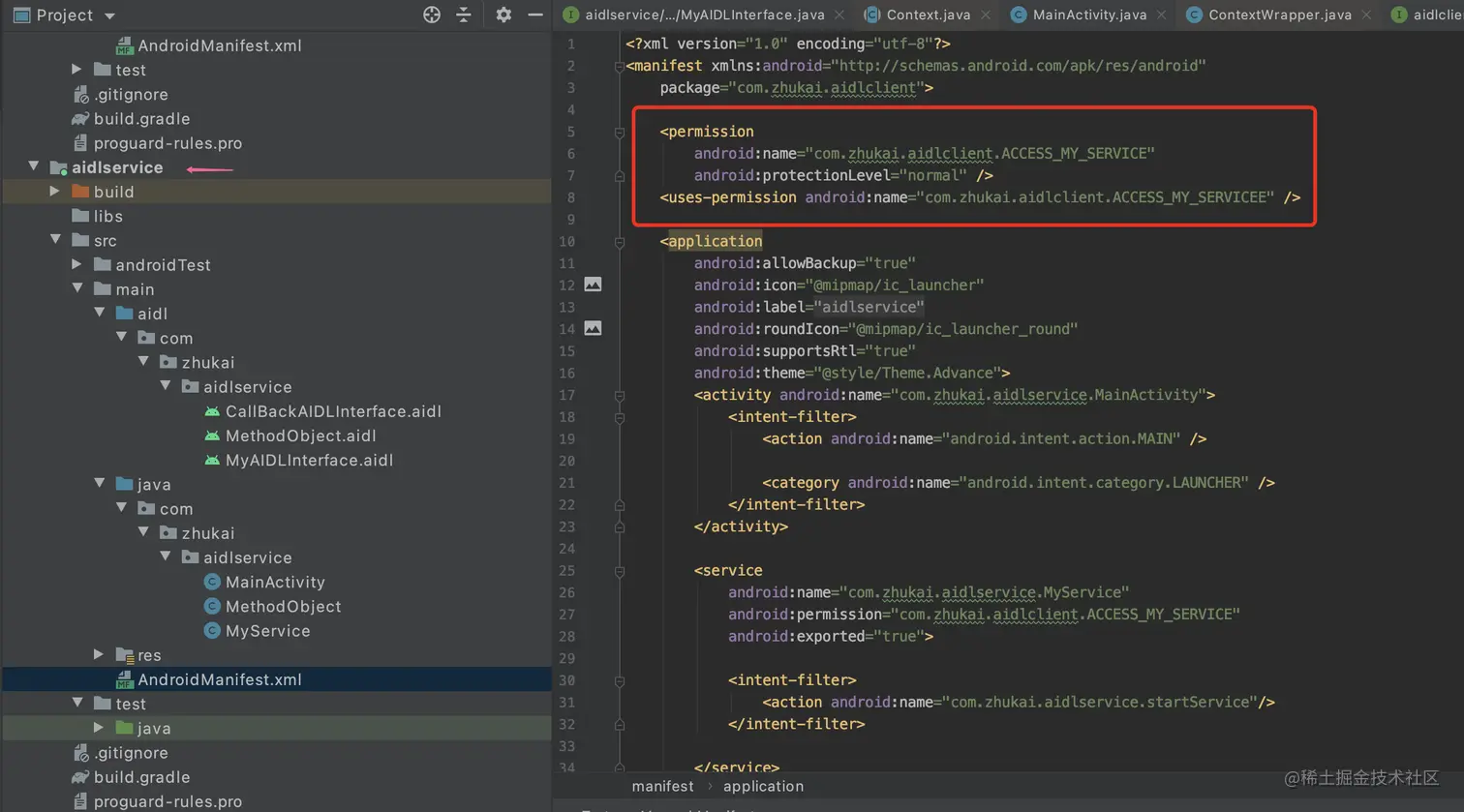Click the MethodObject class icon
The height and width of the screenshot is (812, 1464).
point(212,606)
